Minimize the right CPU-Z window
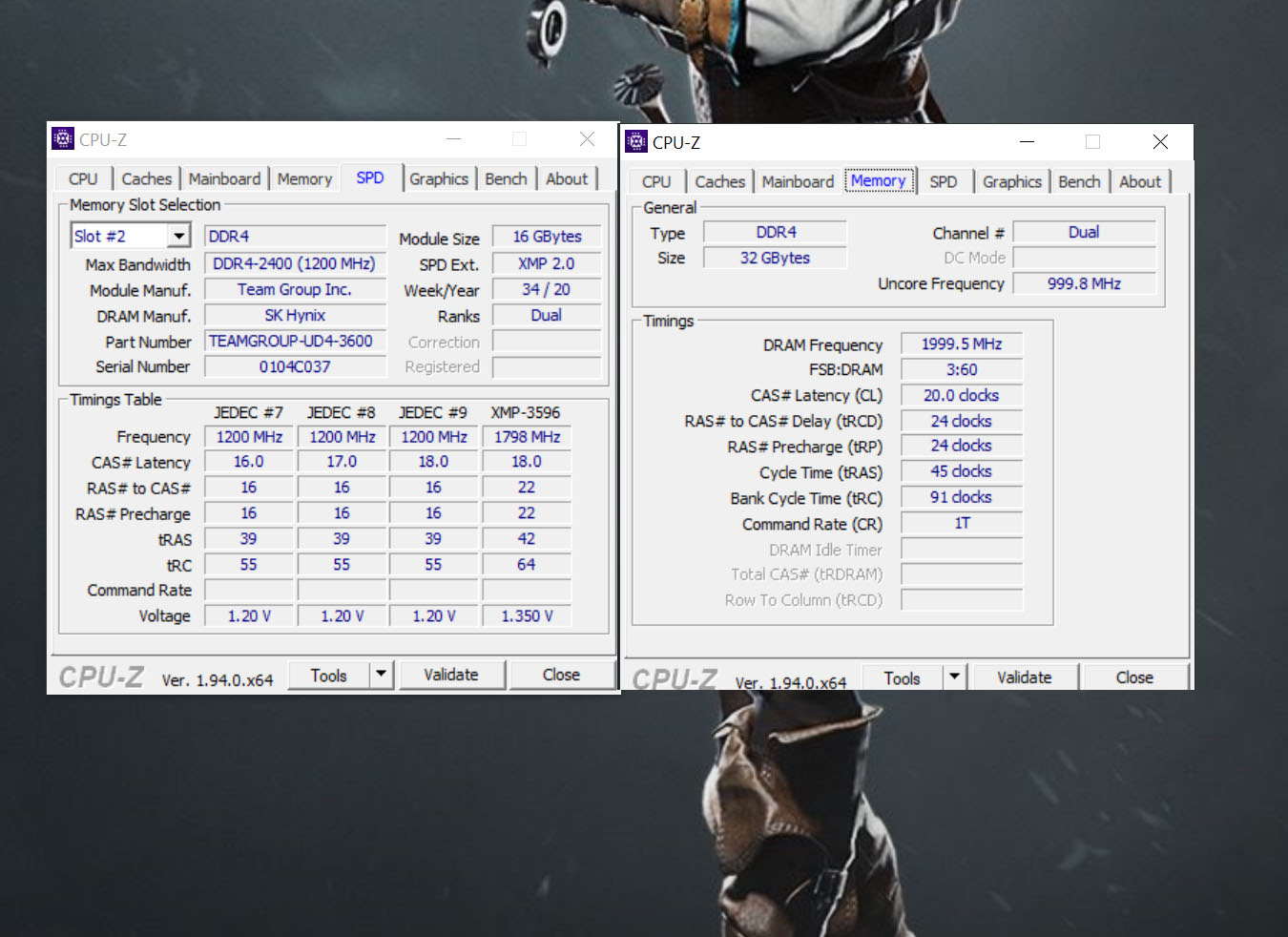 1027,142
